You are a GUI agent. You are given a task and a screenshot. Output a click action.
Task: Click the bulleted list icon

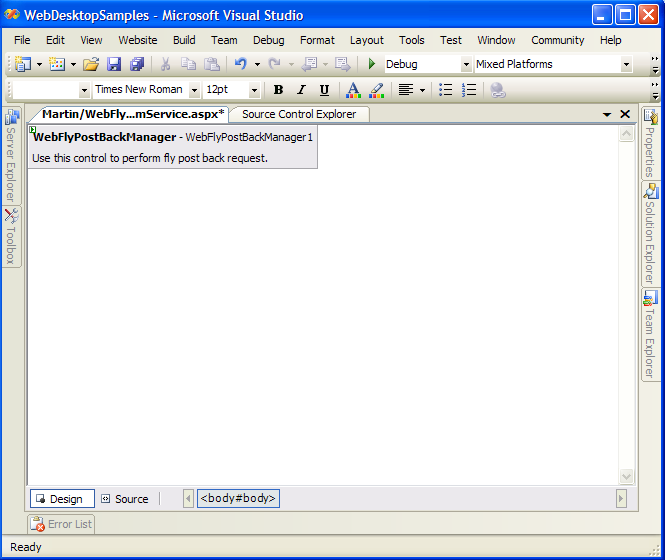click(x=446, y=90)
